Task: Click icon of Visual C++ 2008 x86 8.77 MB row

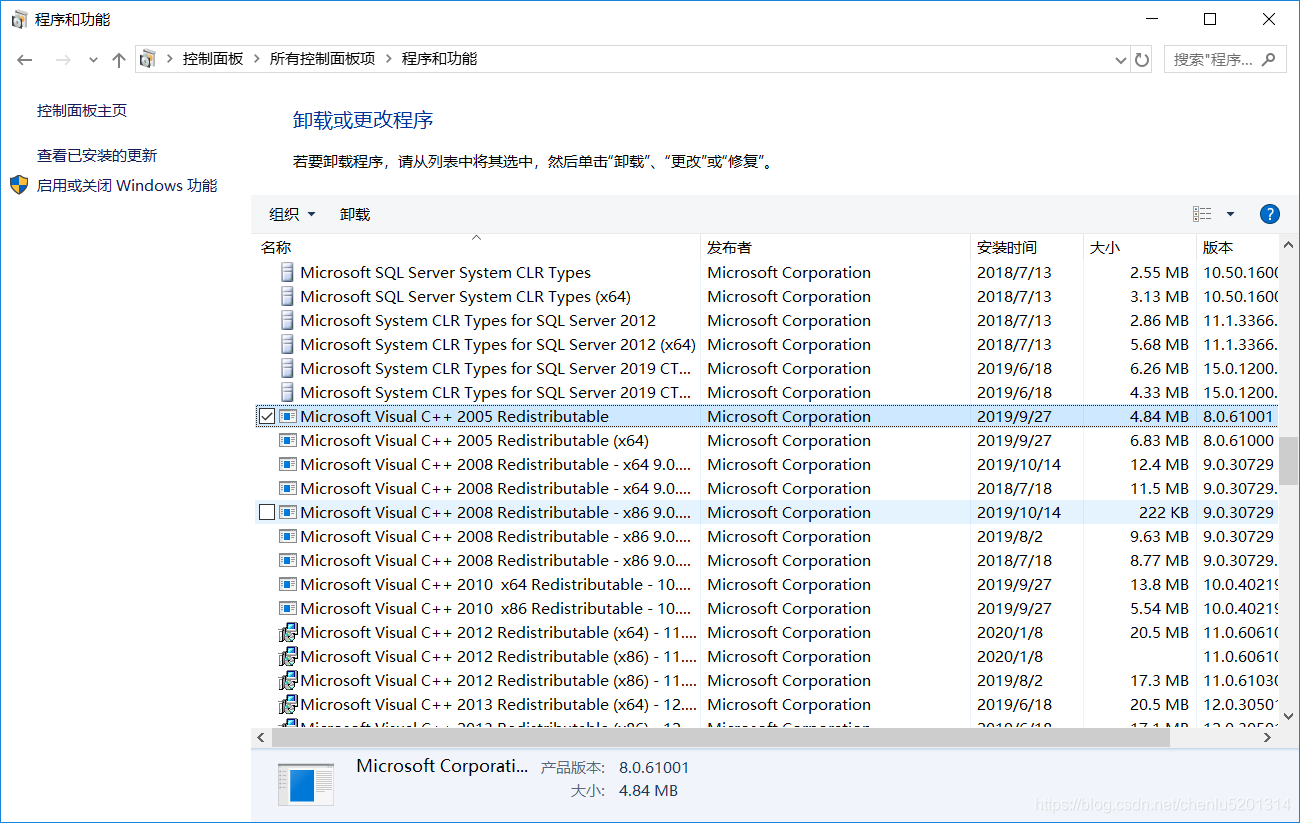Action: [288, 560]
